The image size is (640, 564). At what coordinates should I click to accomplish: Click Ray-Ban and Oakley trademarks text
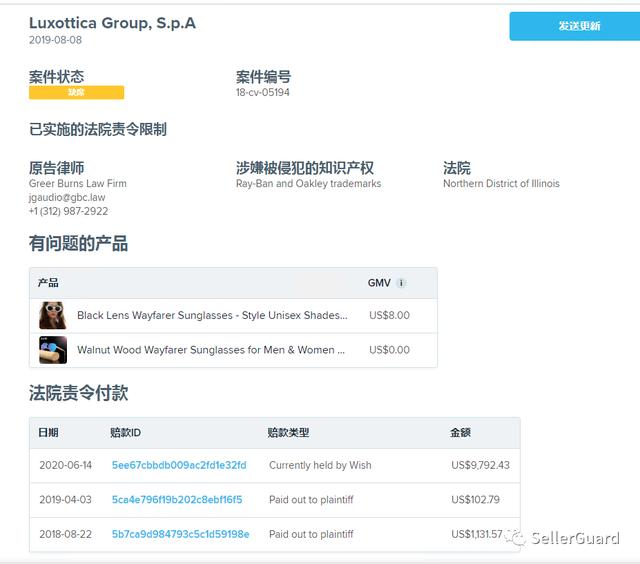(x=309, y=184)
